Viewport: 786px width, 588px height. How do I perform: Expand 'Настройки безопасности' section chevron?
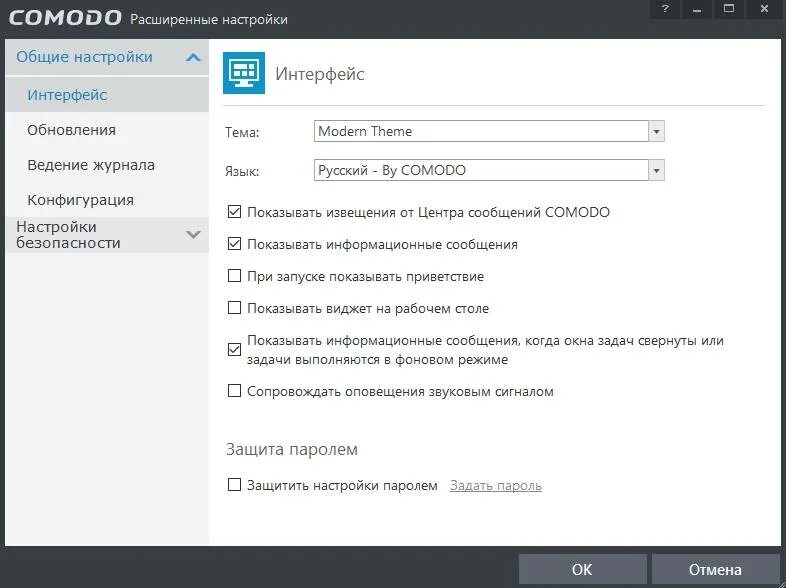[x=193, y=234]
